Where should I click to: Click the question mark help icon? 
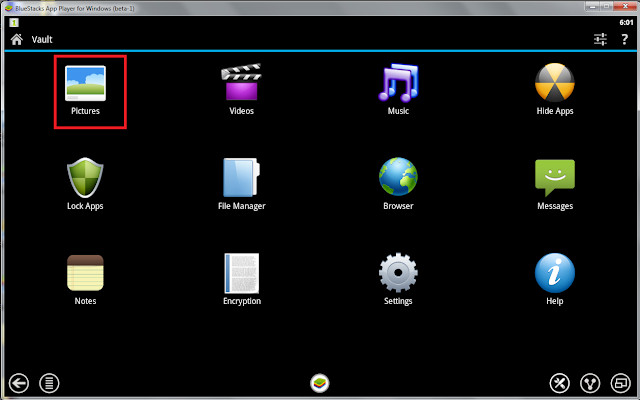pos(624,39)
